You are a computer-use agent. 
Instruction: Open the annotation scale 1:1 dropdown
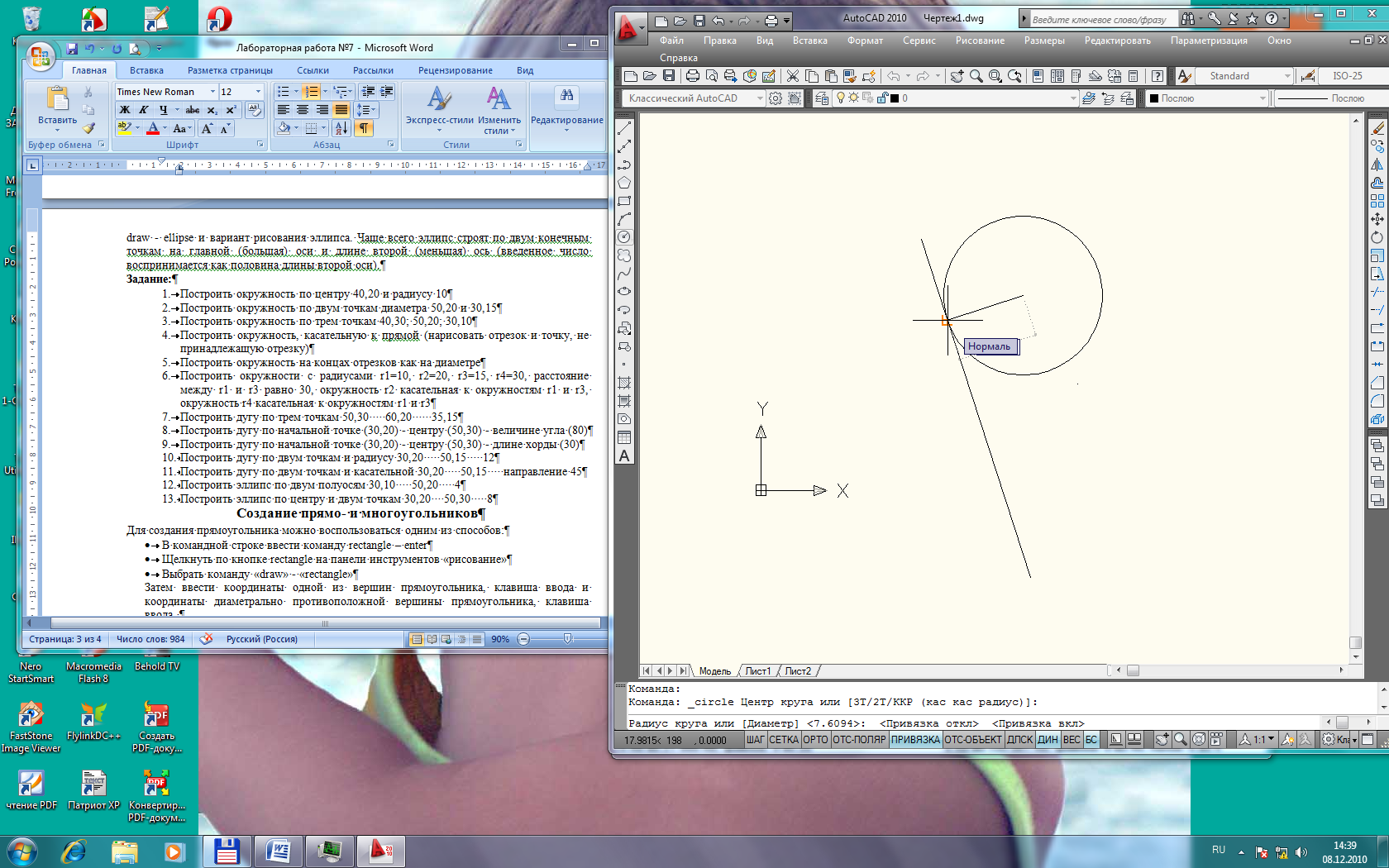1263,740
